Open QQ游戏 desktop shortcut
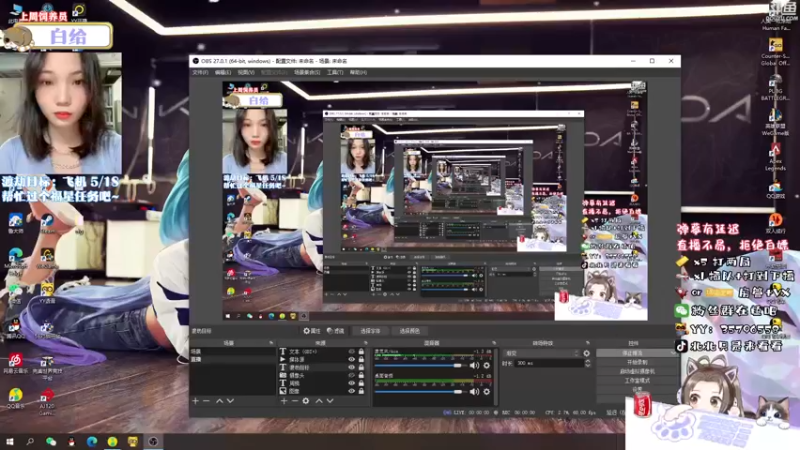The width and height of the screenshot is (800, 450). click(x=775, y=190)
